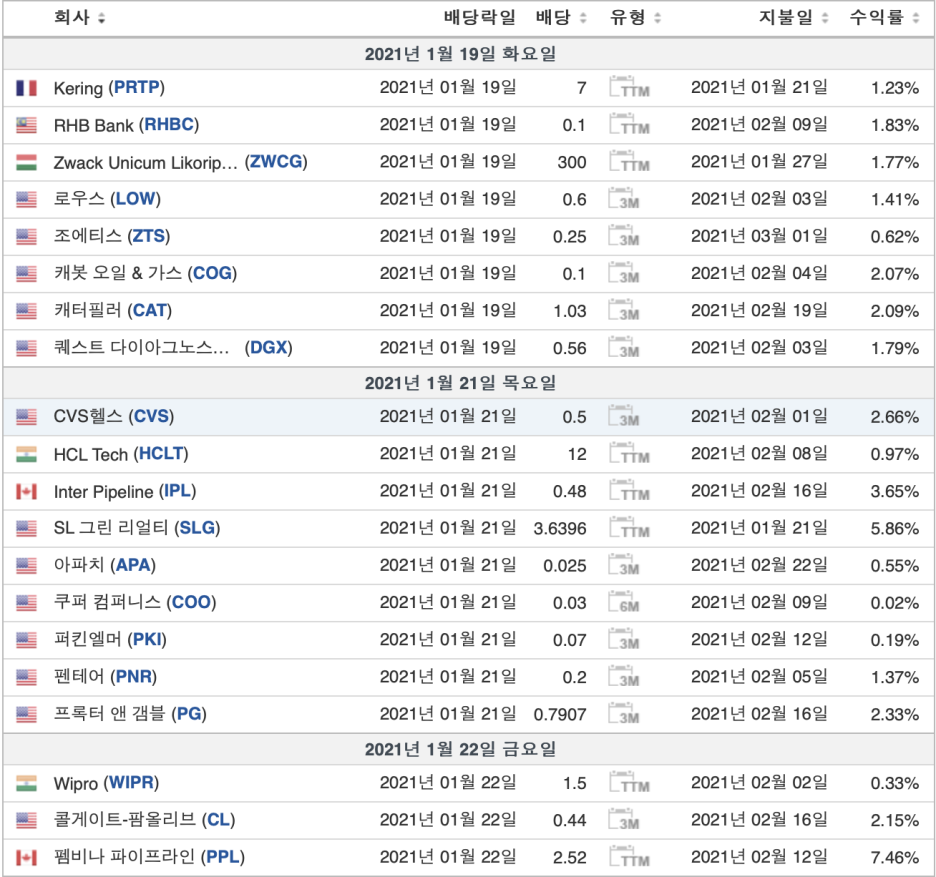The image size is (936, 877).
Task: Click the TTM type icon in SL 그린 리얼티 row
Action: (x=629, y=528)
